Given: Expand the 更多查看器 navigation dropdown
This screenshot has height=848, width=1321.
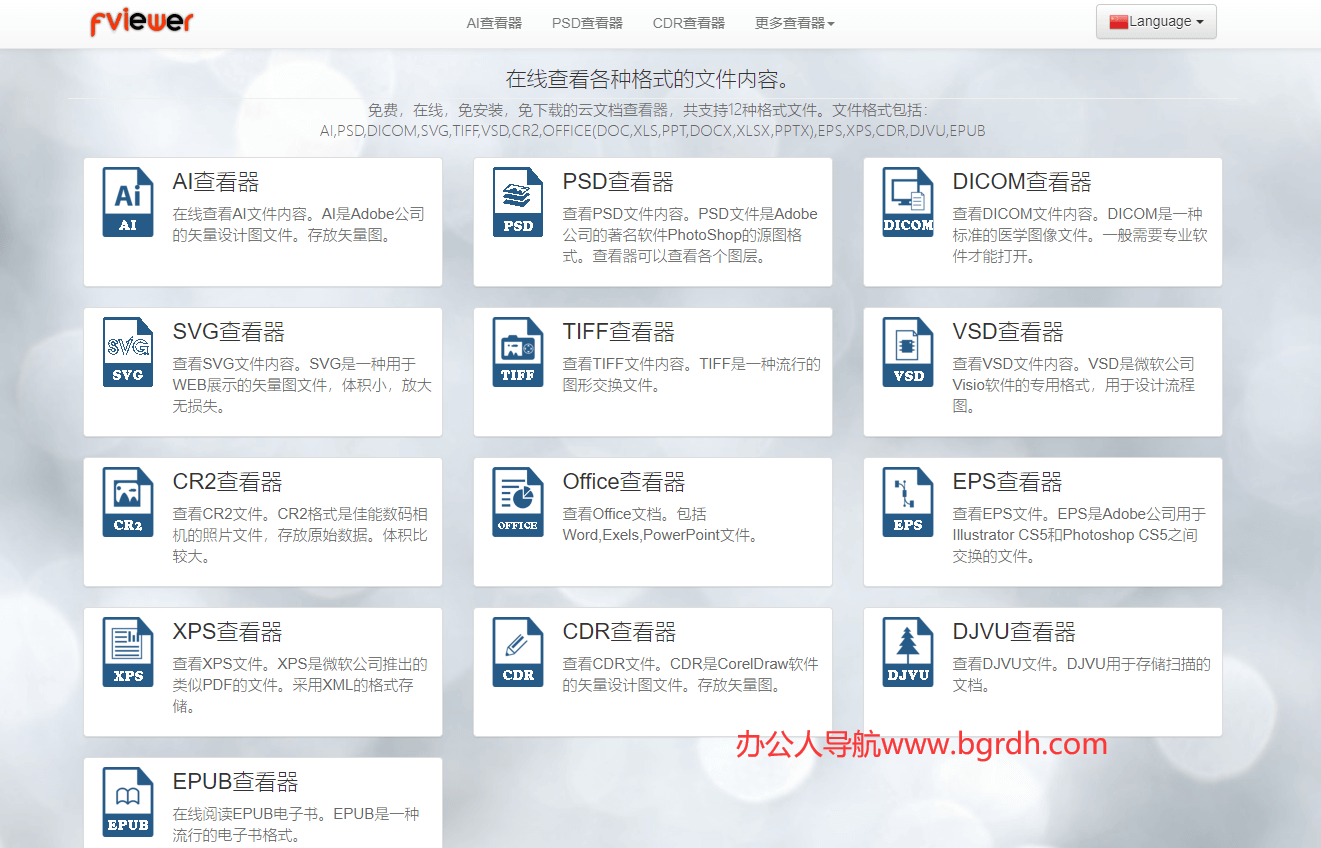Looking at the screenshot, I should pos(795,23).
